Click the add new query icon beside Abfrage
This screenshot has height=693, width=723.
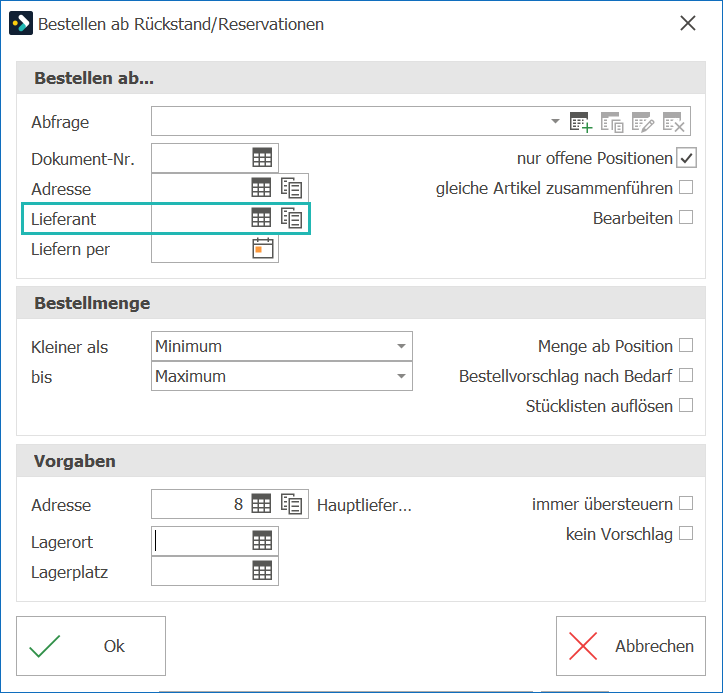pos(581,122)
